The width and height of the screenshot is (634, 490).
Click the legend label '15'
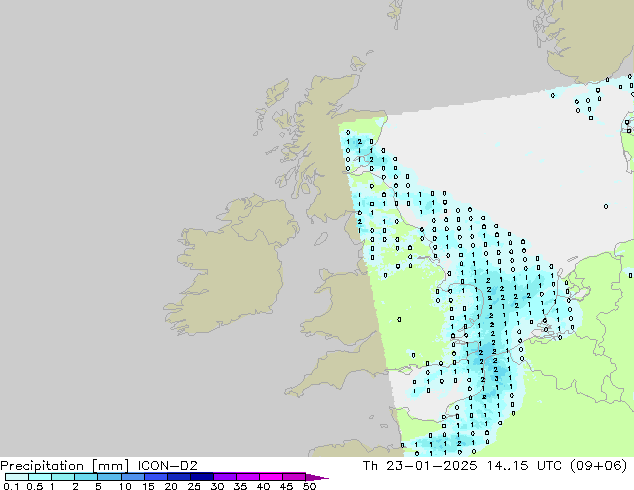[148, 486]
